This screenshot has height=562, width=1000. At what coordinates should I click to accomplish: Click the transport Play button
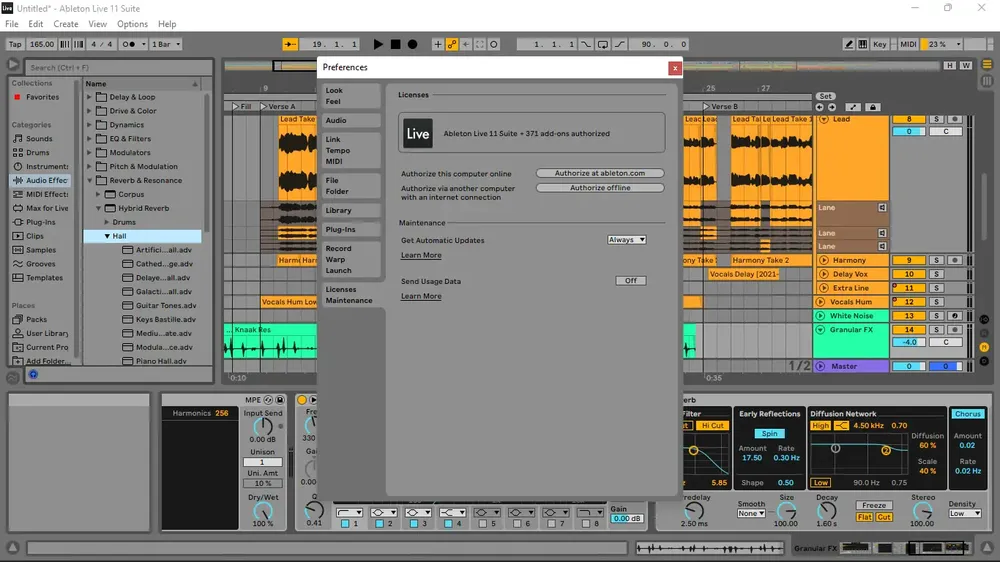(x=378, y=44)
